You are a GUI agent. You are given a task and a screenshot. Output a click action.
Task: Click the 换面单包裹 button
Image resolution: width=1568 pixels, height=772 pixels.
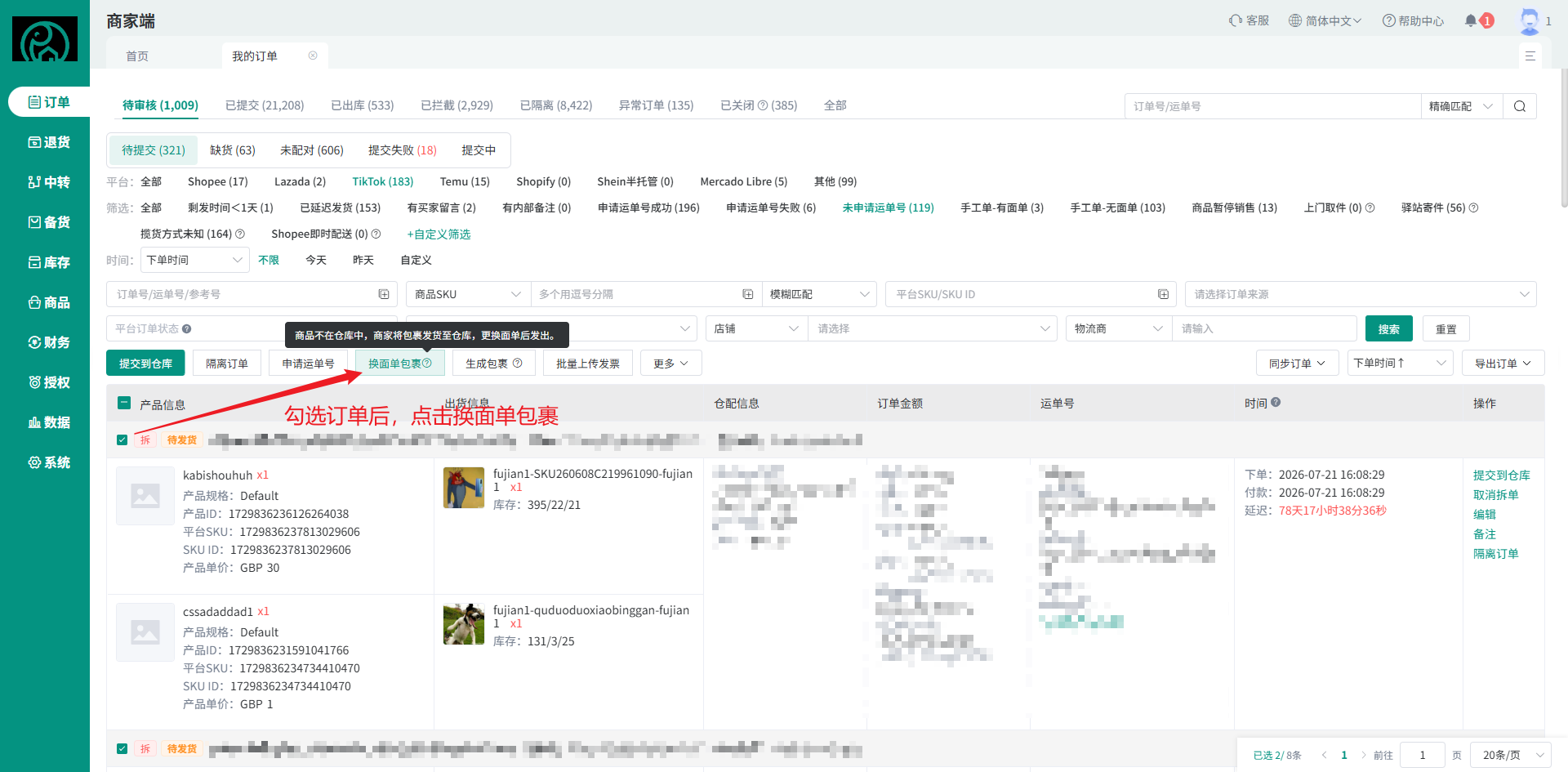click(400, 364)
